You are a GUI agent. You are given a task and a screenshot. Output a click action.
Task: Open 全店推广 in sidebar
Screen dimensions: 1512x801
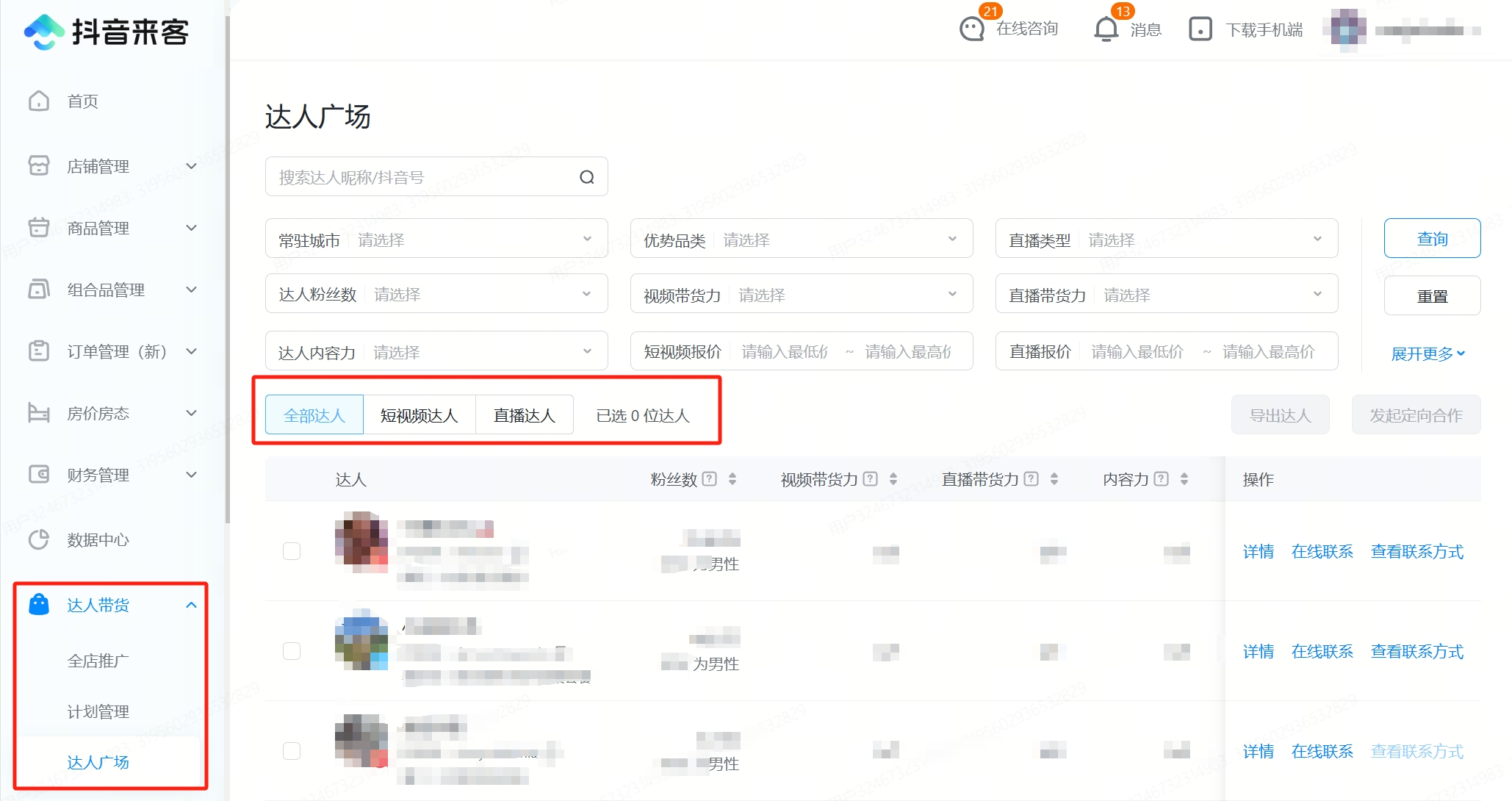[98, 661]
